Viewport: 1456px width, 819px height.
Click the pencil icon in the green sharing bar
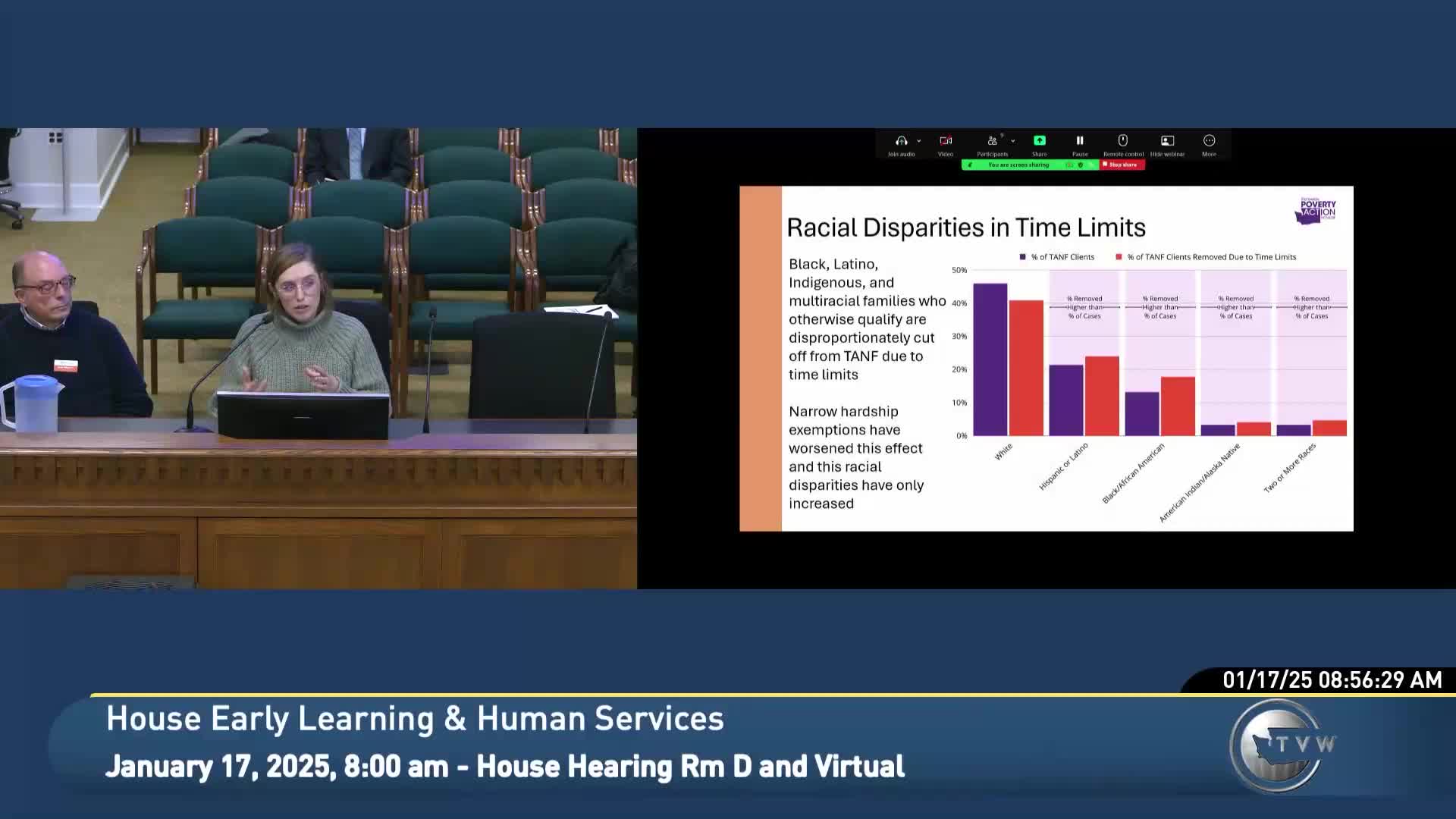pos(970,165)
